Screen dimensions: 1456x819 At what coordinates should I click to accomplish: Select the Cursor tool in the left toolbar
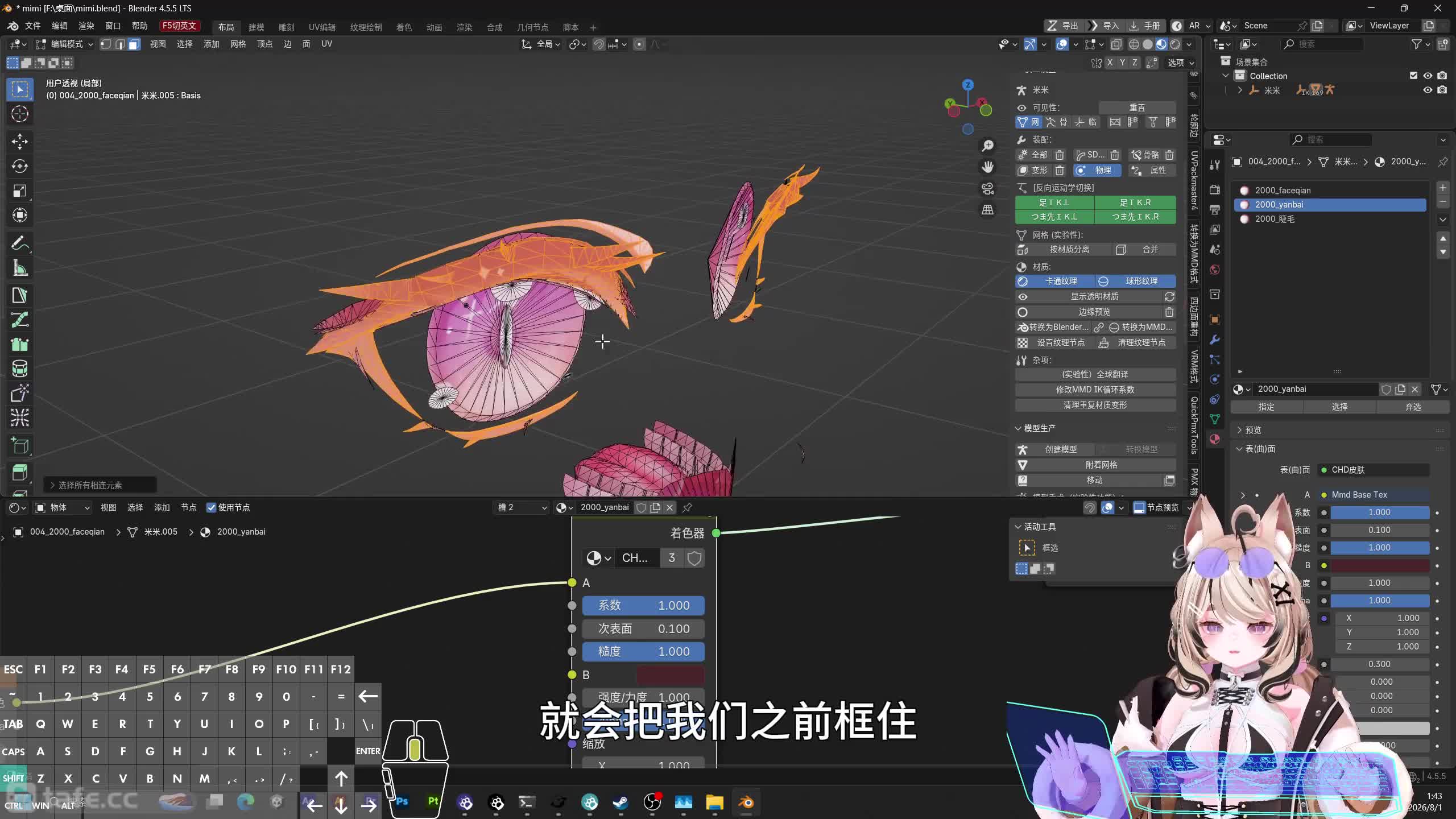pyautogui.click(x=20, y=114)
